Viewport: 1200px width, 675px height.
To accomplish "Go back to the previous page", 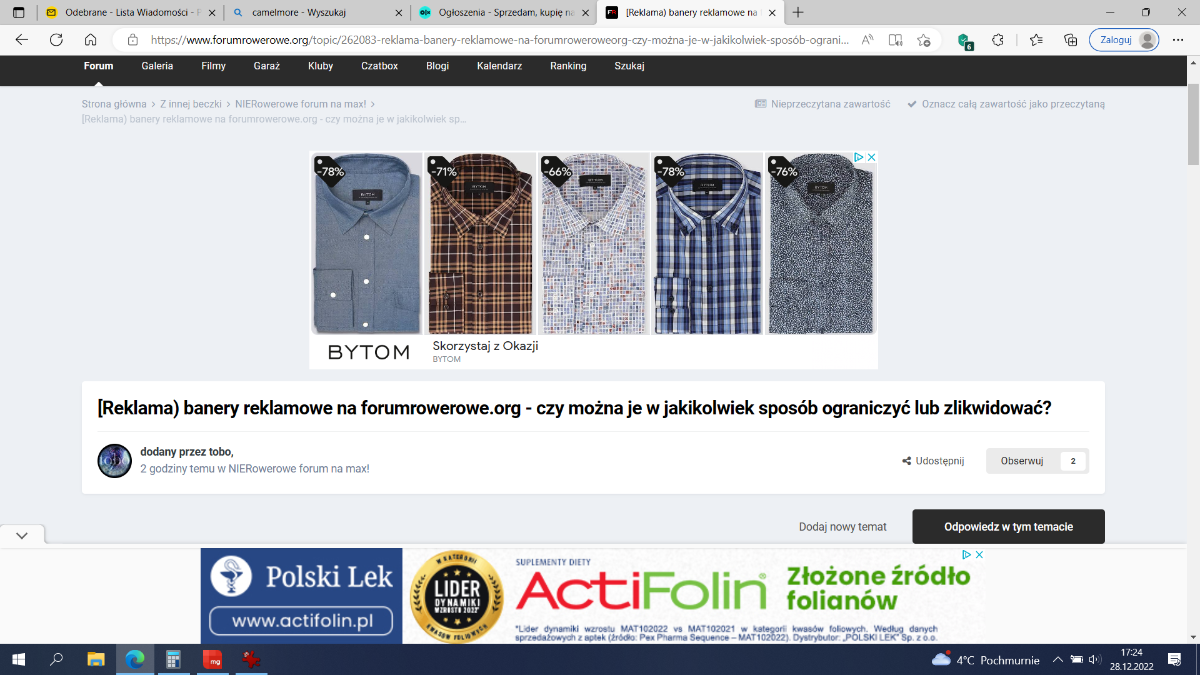I will pos(22,40).
